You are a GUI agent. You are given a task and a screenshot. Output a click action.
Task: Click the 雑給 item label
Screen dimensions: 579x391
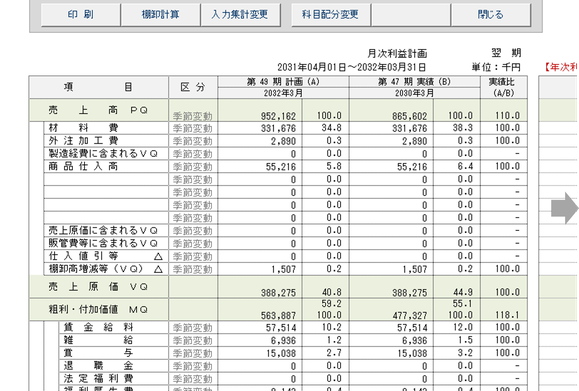click(x=98, y=340)
